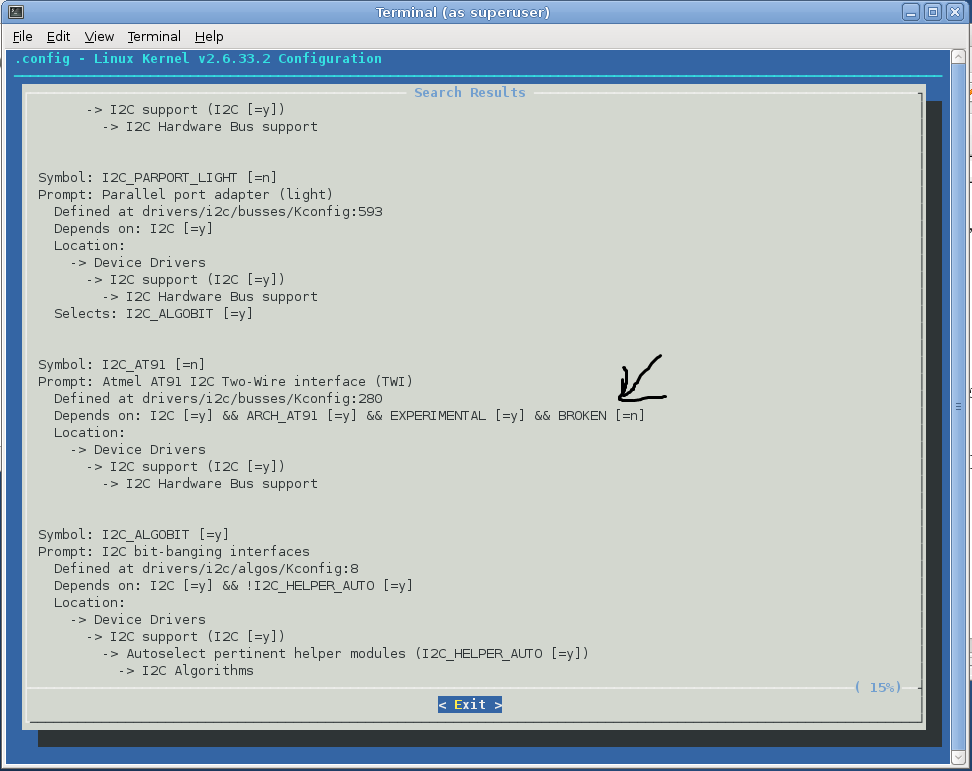Click 'Defined at drivers/i2c/busses/Kconfig:280' line

coord(218,399)
